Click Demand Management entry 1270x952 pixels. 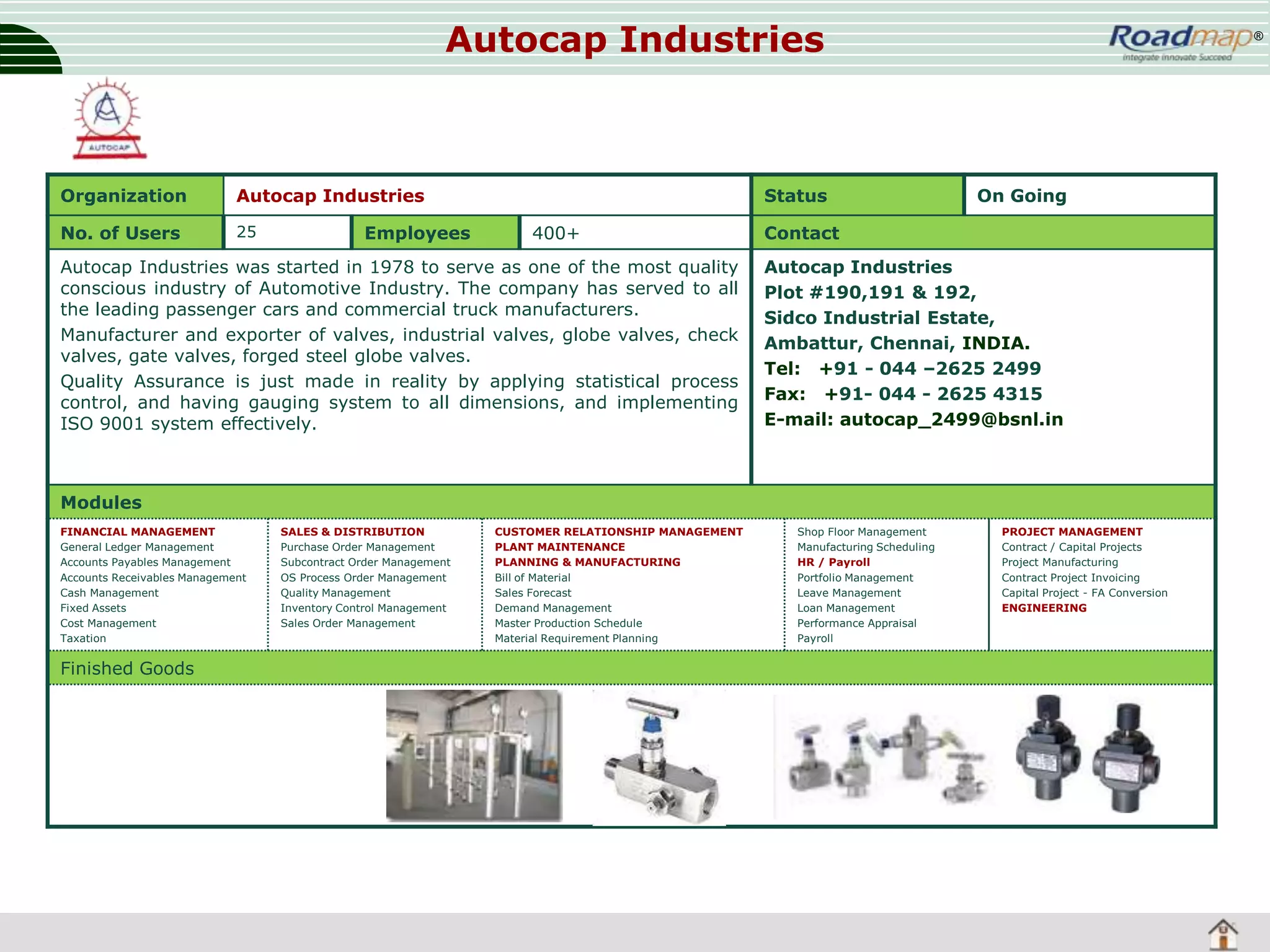pyautogui.click(x=553, y=608)
